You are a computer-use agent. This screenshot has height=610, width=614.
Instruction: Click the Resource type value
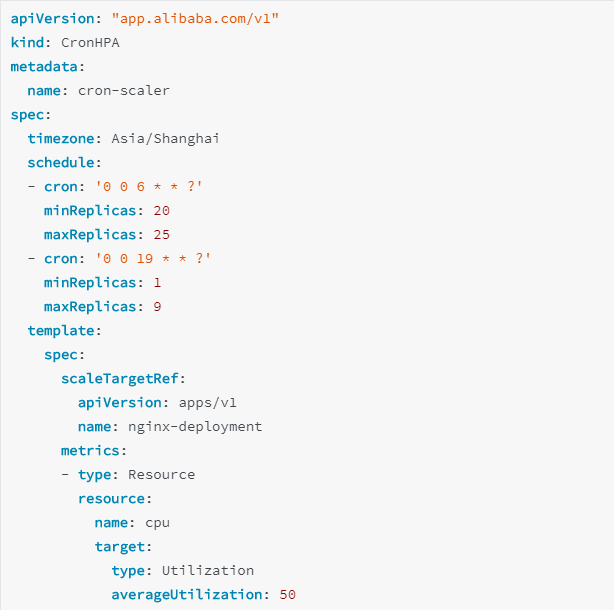click(161, 474)
